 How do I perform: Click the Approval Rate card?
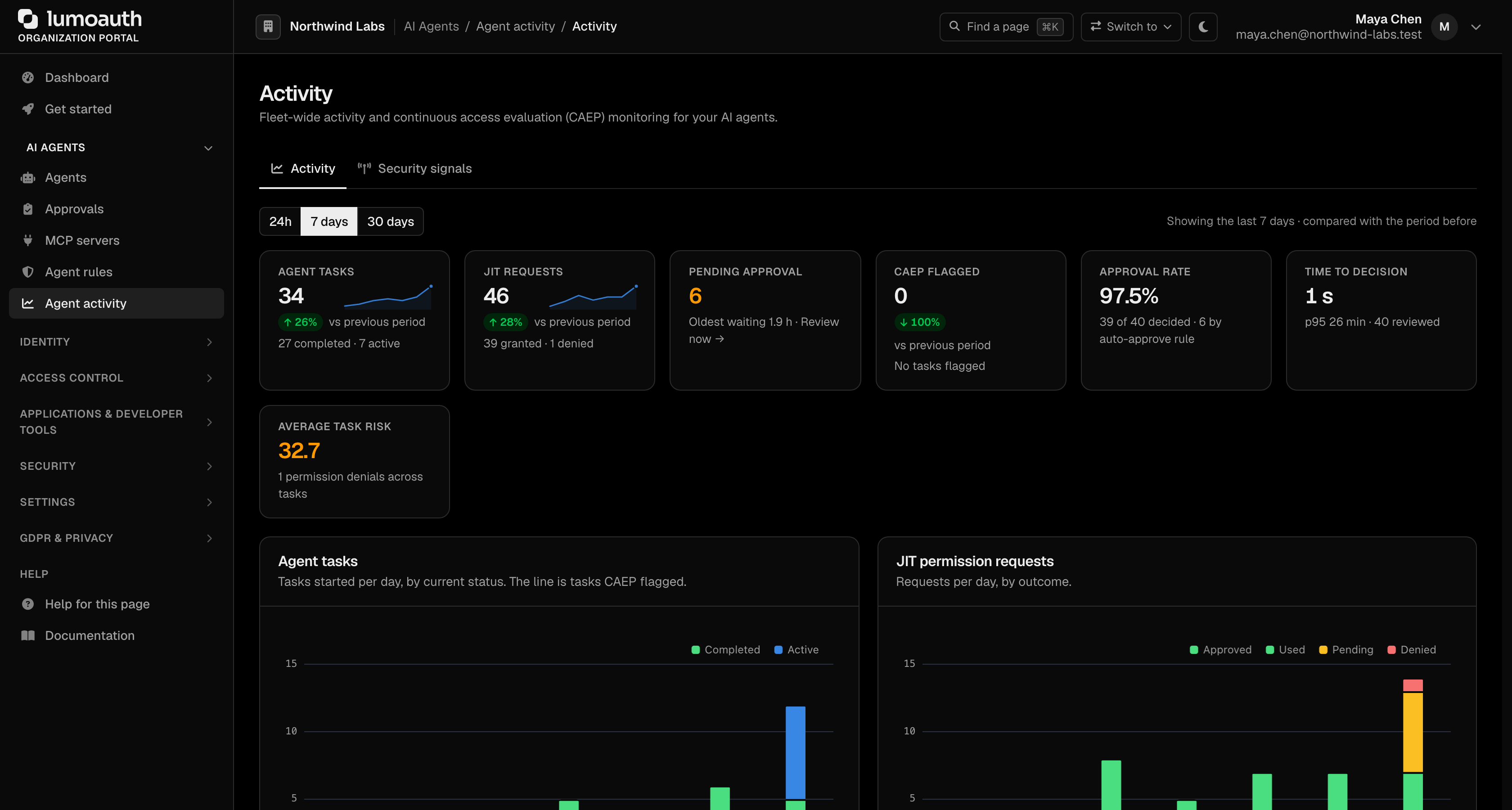pyautogui.click(x=1176, y=320)
